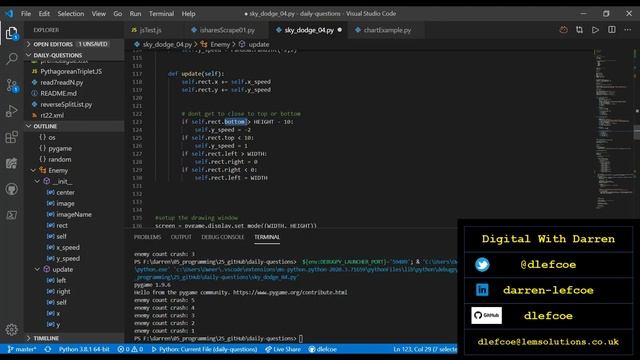This screenshot has height=360, width=640.
Task: Open the Extensions view icon
Action: click(11, 137)
